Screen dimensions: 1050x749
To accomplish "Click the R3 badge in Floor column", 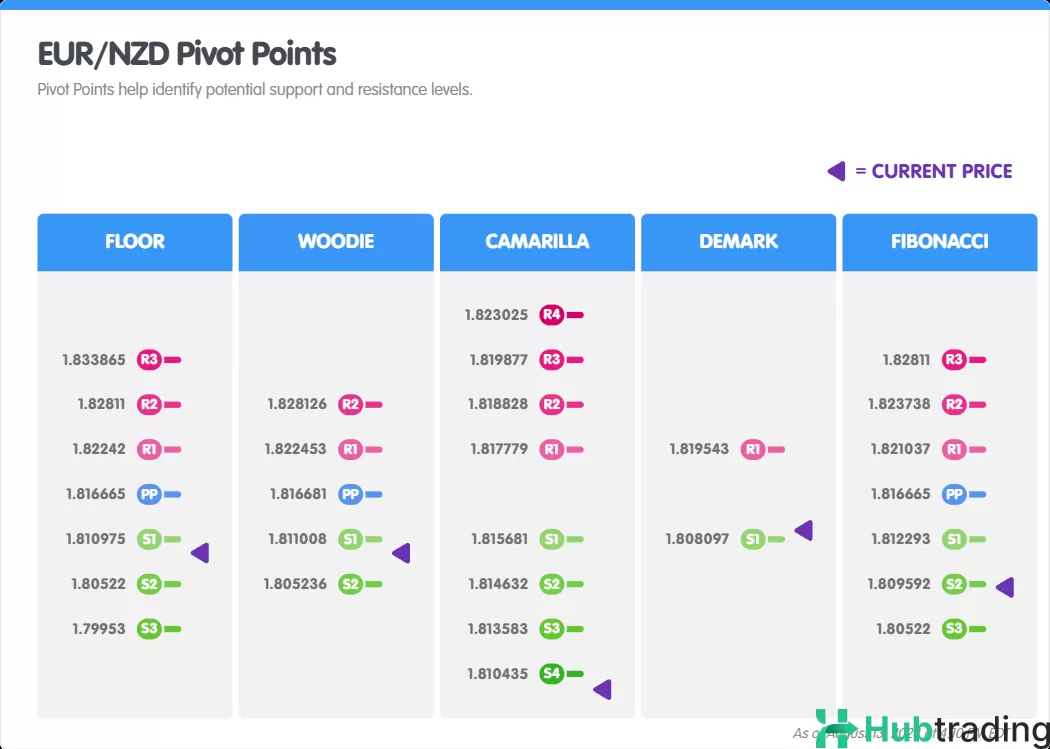I will (x=150, y=360).
